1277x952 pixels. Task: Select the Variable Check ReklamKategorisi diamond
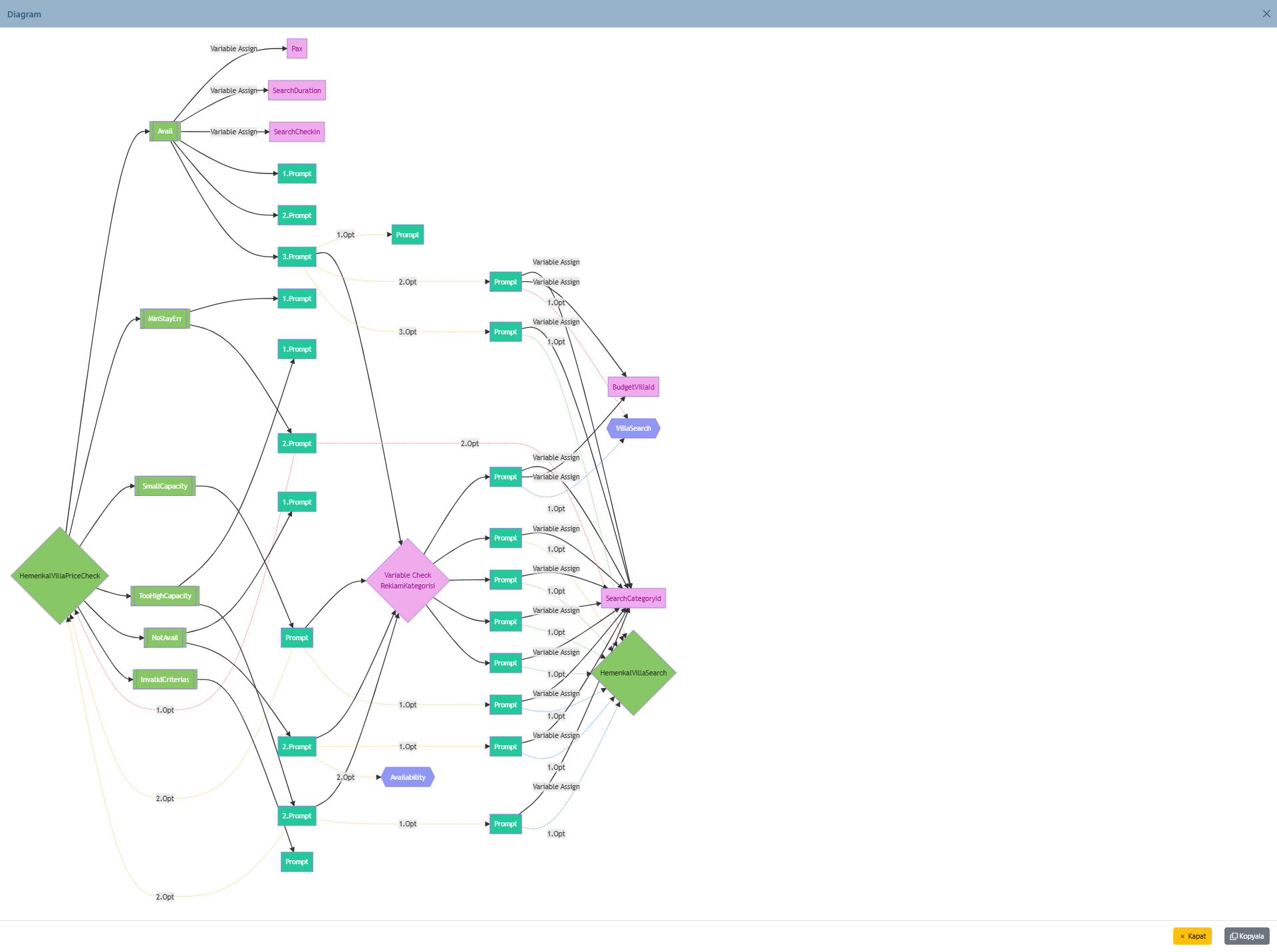coord(408,580)
